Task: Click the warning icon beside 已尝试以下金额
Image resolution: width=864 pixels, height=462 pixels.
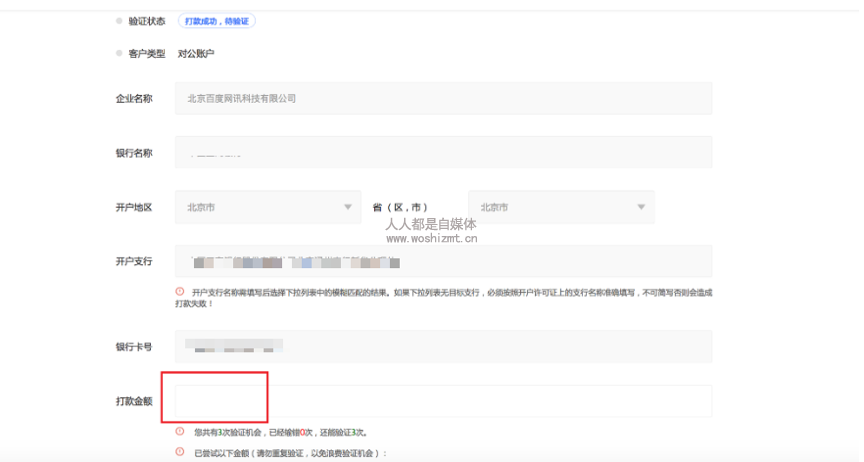Action: click(x=180, y=453)
